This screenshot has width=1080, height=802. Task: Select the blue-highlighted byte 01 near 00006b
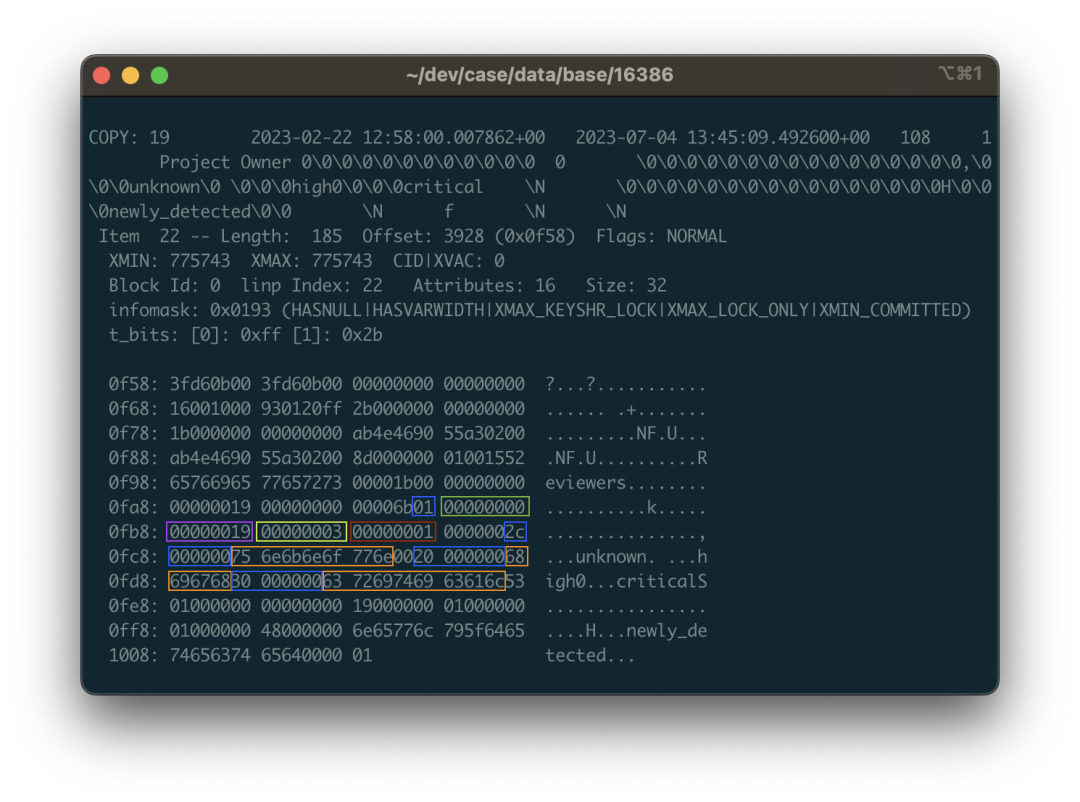coord(421,506)
